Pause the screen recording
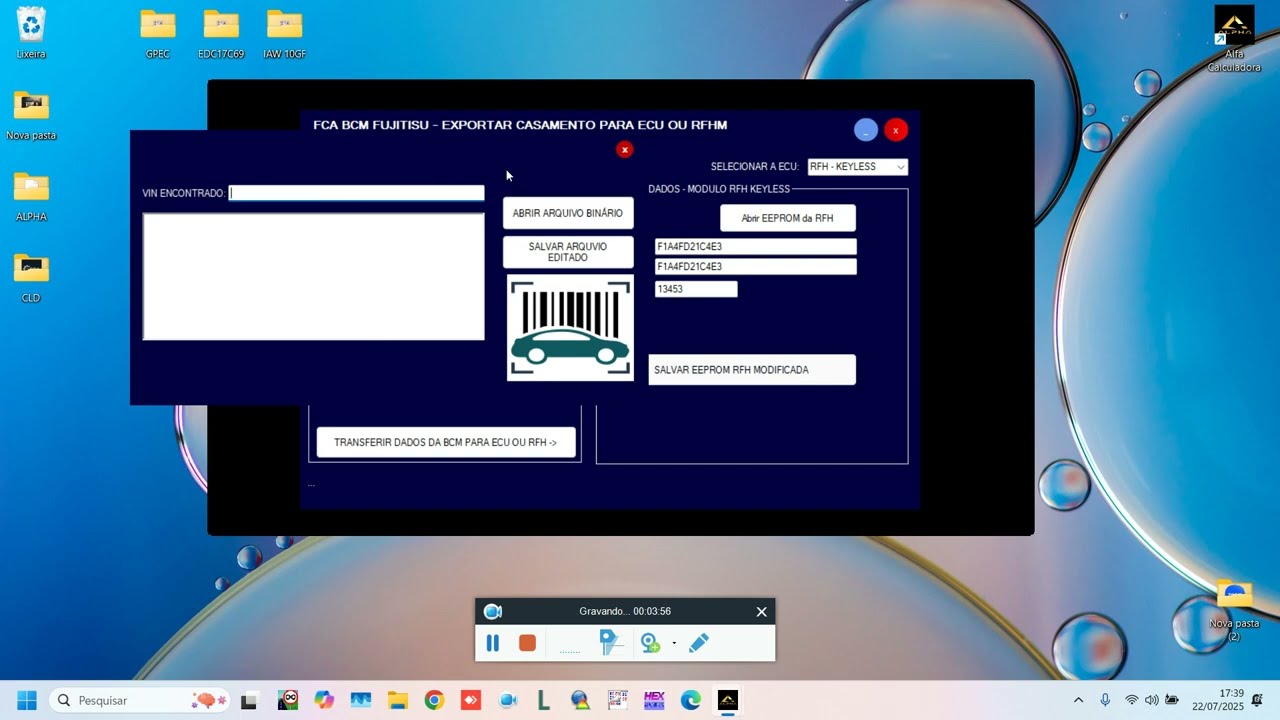1280x720 pixels. click(x=492, y=643)
